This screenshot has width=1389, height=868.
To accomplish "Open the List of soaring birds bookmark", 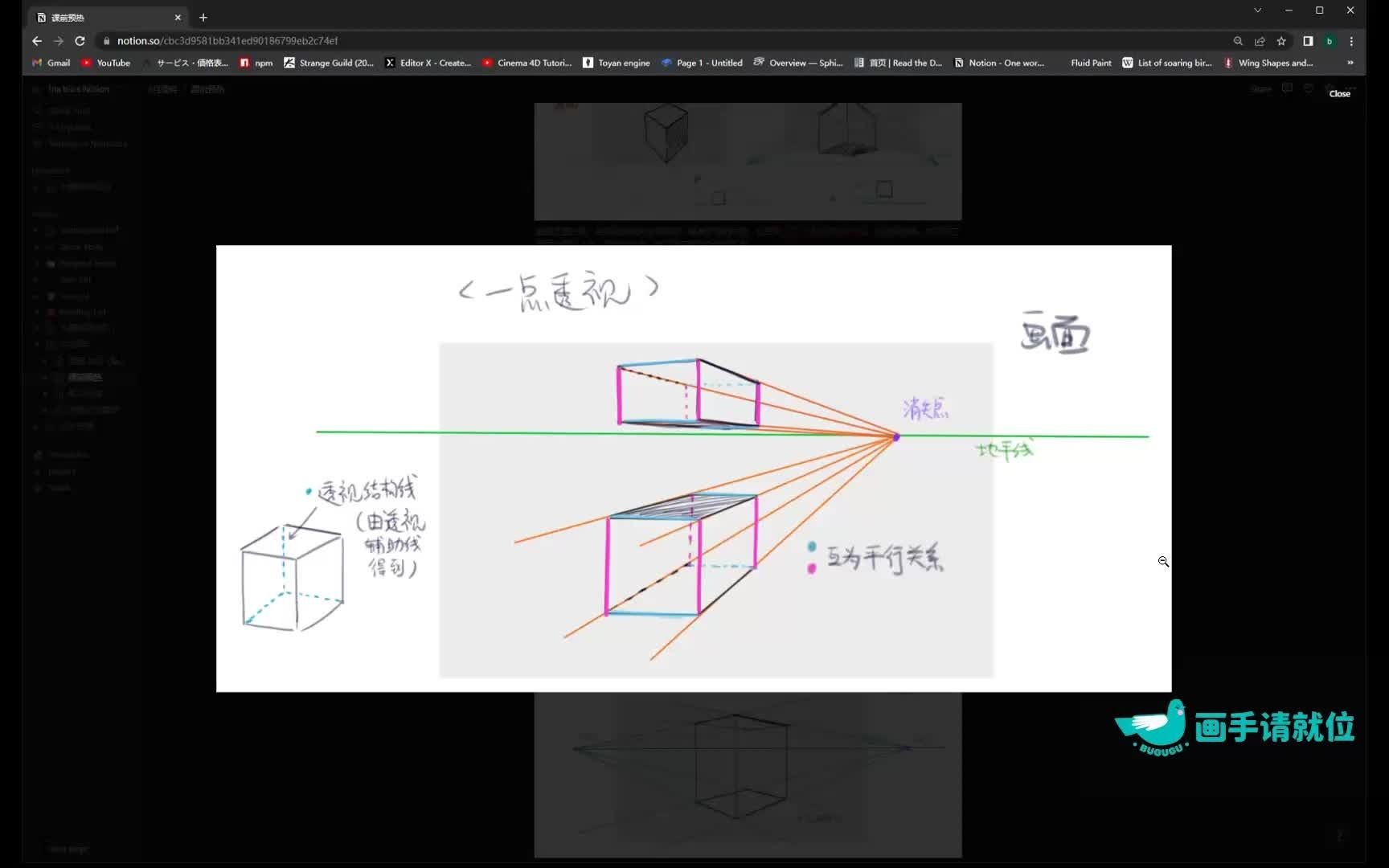I will (x=1167, y=63).
